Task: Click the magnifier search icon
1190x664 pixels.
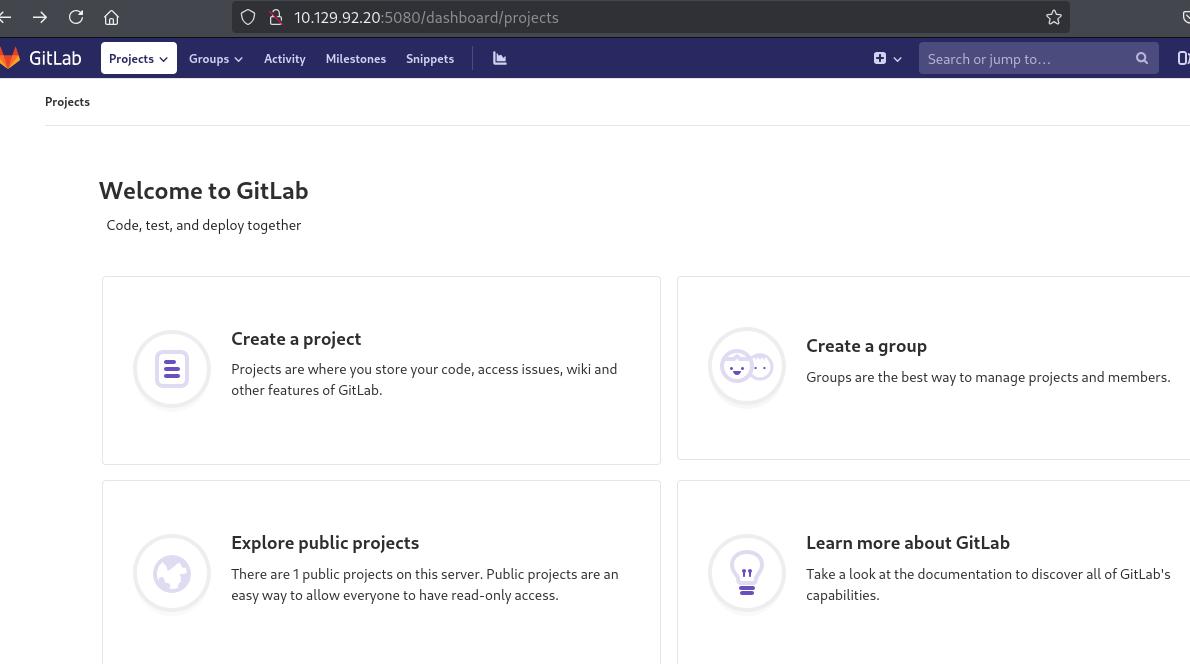Action: click(x=1141, y=58)
